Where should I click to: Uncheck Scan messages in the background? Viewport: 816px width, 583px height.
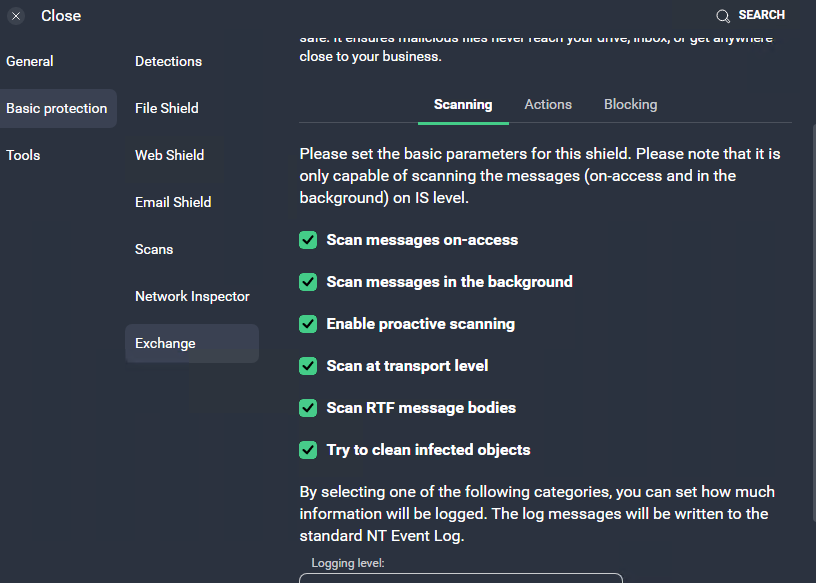tap(308, 282)
